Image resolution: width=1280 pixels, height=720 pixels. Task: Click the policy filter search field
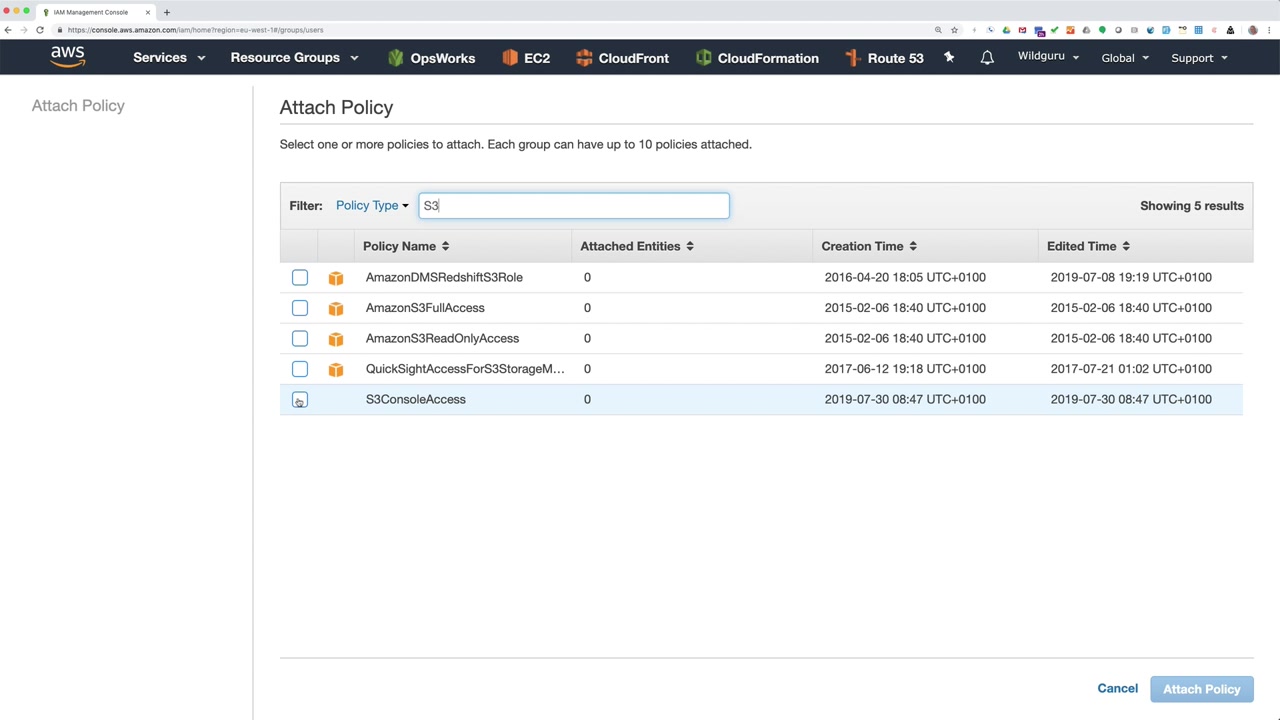574,206
